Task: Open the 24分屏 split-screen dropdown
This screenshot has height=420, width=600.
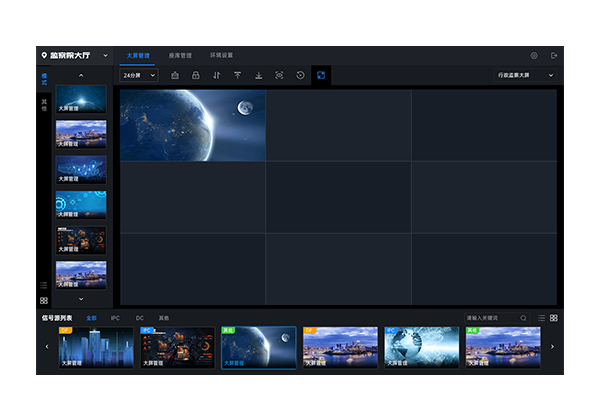Action: [x=139, y=75]
